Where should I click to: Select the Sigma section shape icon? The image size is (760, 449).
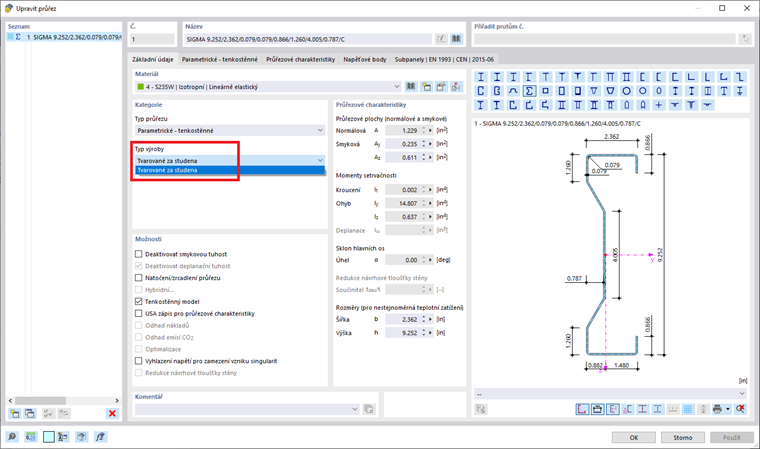pyautogui.click(x=529, y=91)
